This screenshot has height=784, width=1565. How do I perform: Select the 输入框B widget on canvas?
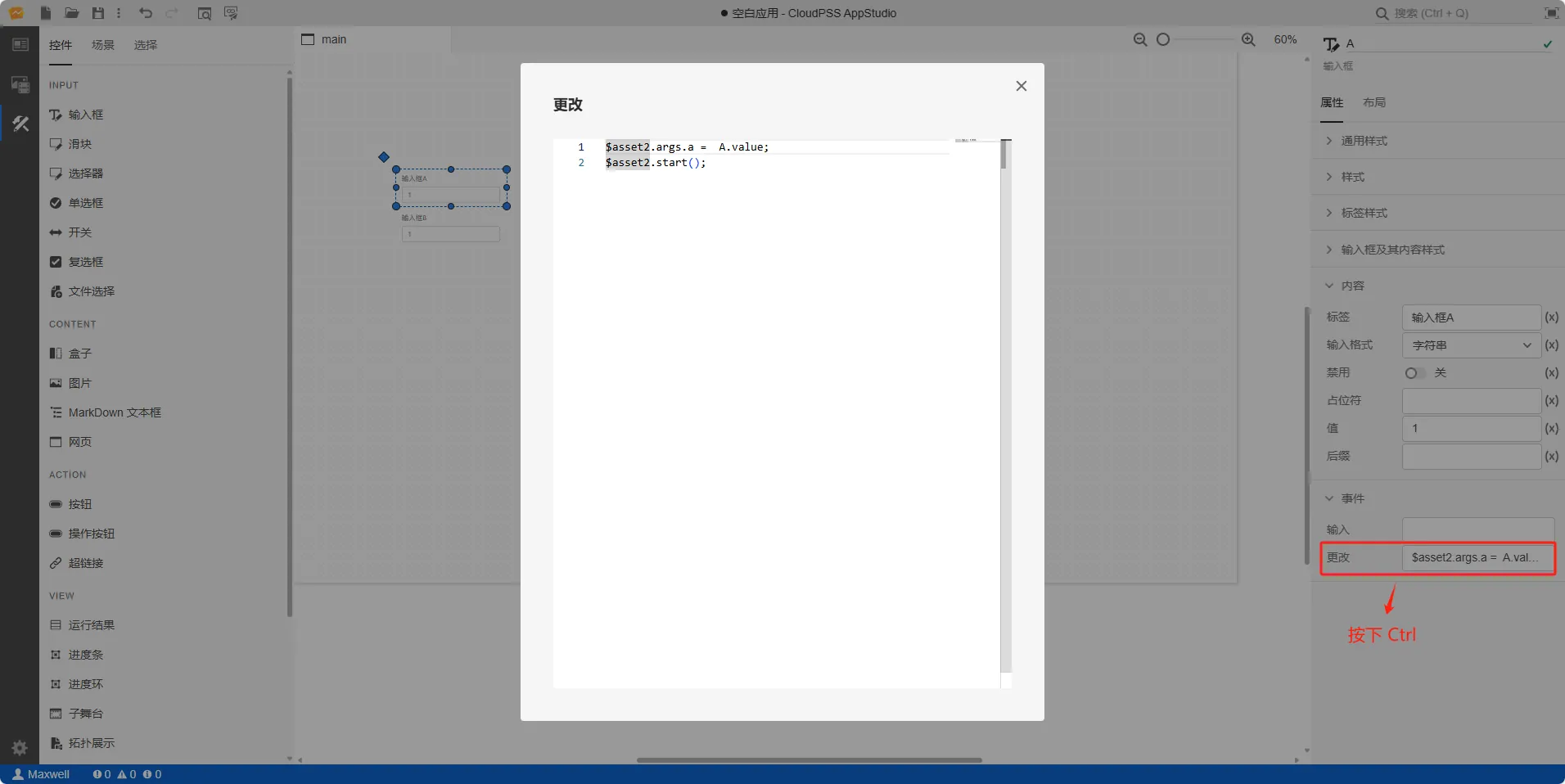click(x=450, y=229)
